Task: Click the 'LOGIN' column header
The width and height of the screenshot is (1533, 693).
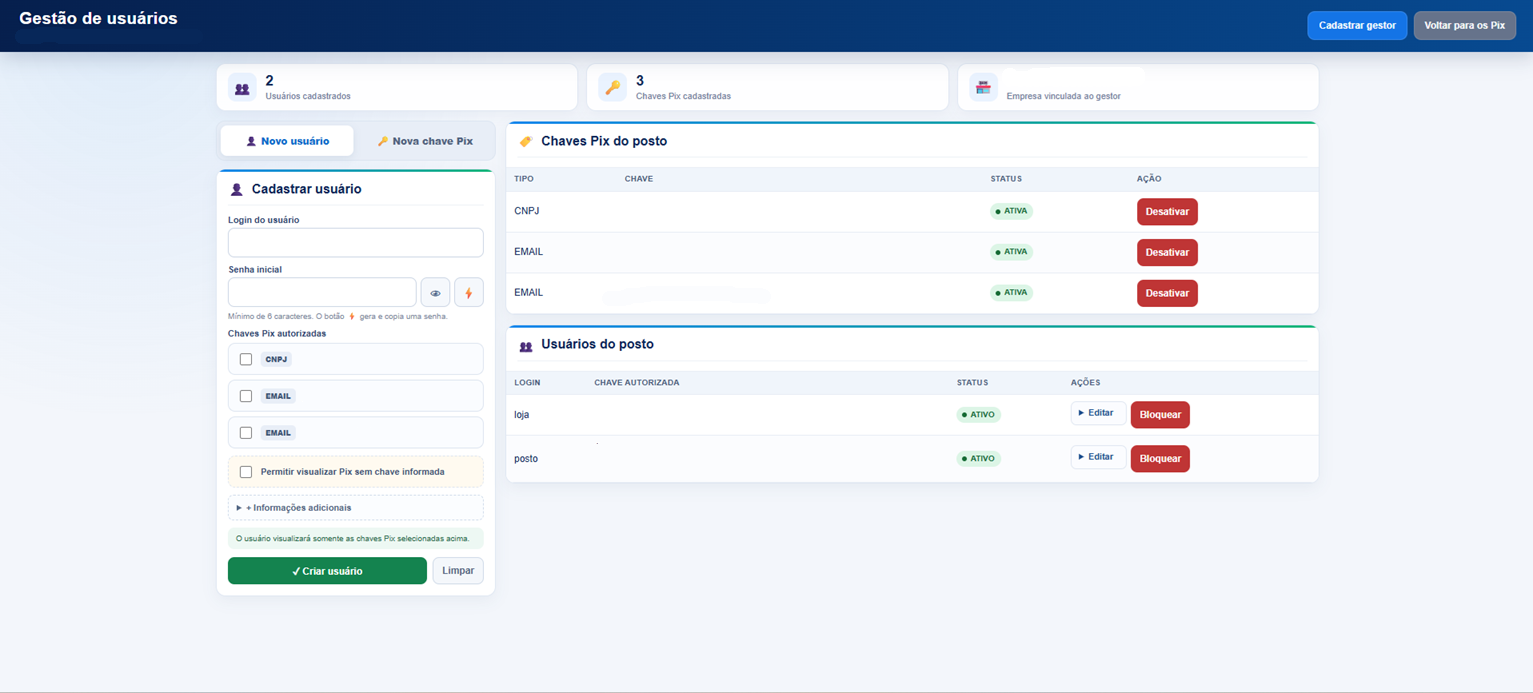Action: [x=527, y=383]
